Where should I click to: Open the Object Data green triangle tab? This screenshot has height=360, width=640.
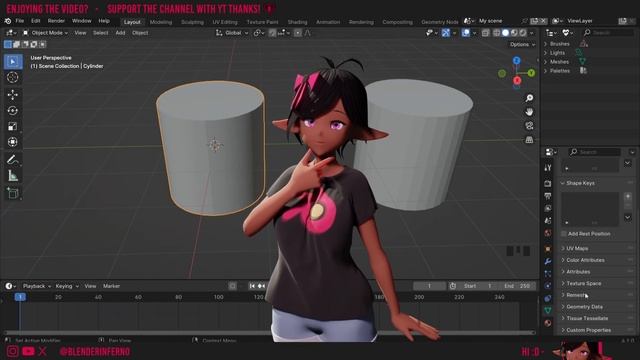[x=548, y=311]
